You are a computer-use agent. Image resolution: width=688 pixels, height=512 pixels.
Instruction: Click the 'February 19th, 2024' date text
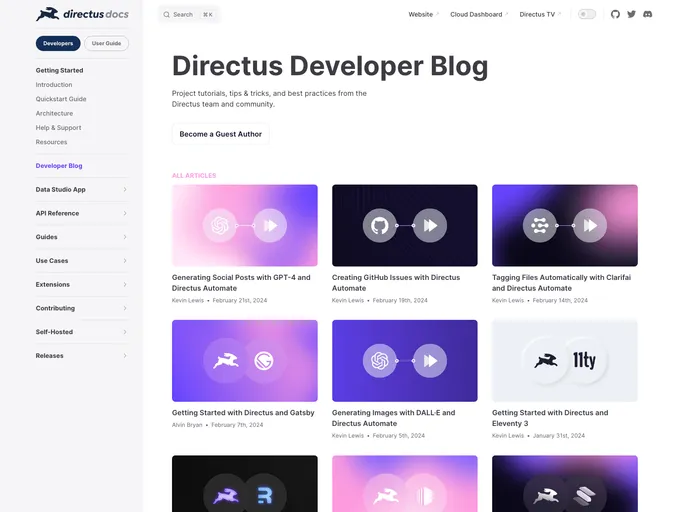[x=400, y=301]
